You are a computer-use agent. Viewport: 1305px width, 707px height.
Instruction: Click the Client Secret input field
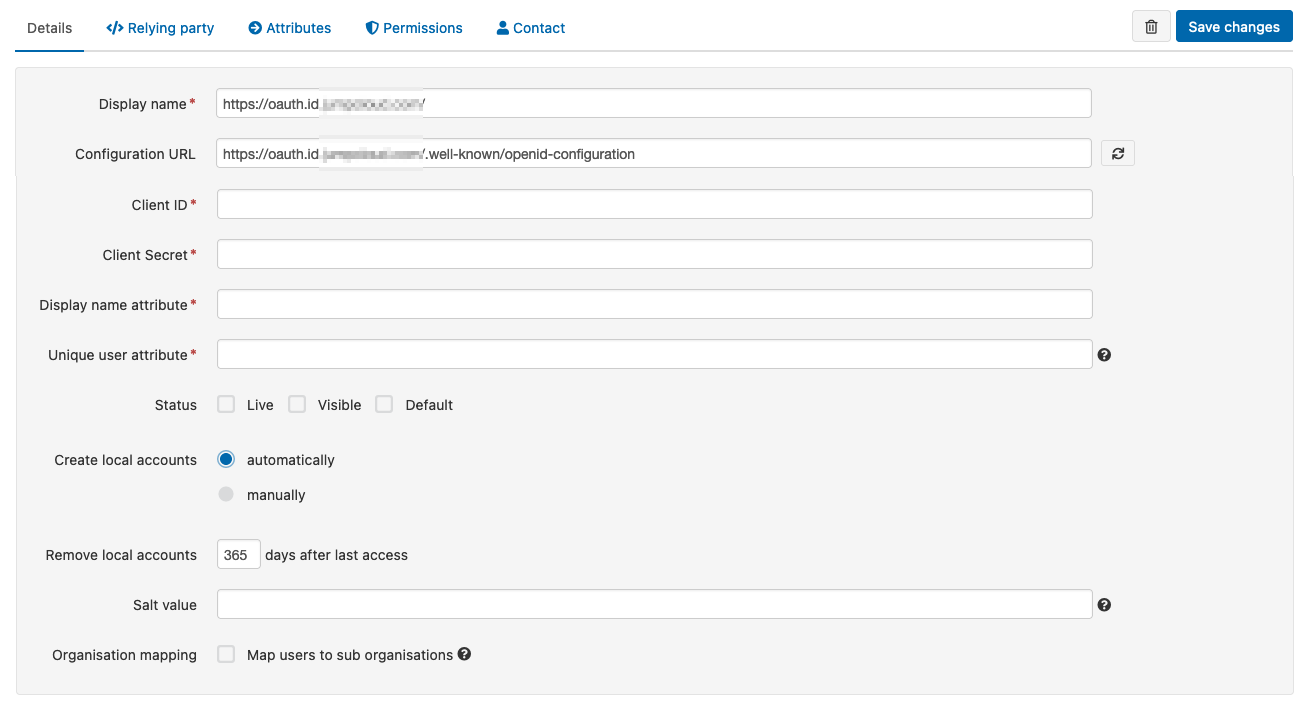coord(654,254)
